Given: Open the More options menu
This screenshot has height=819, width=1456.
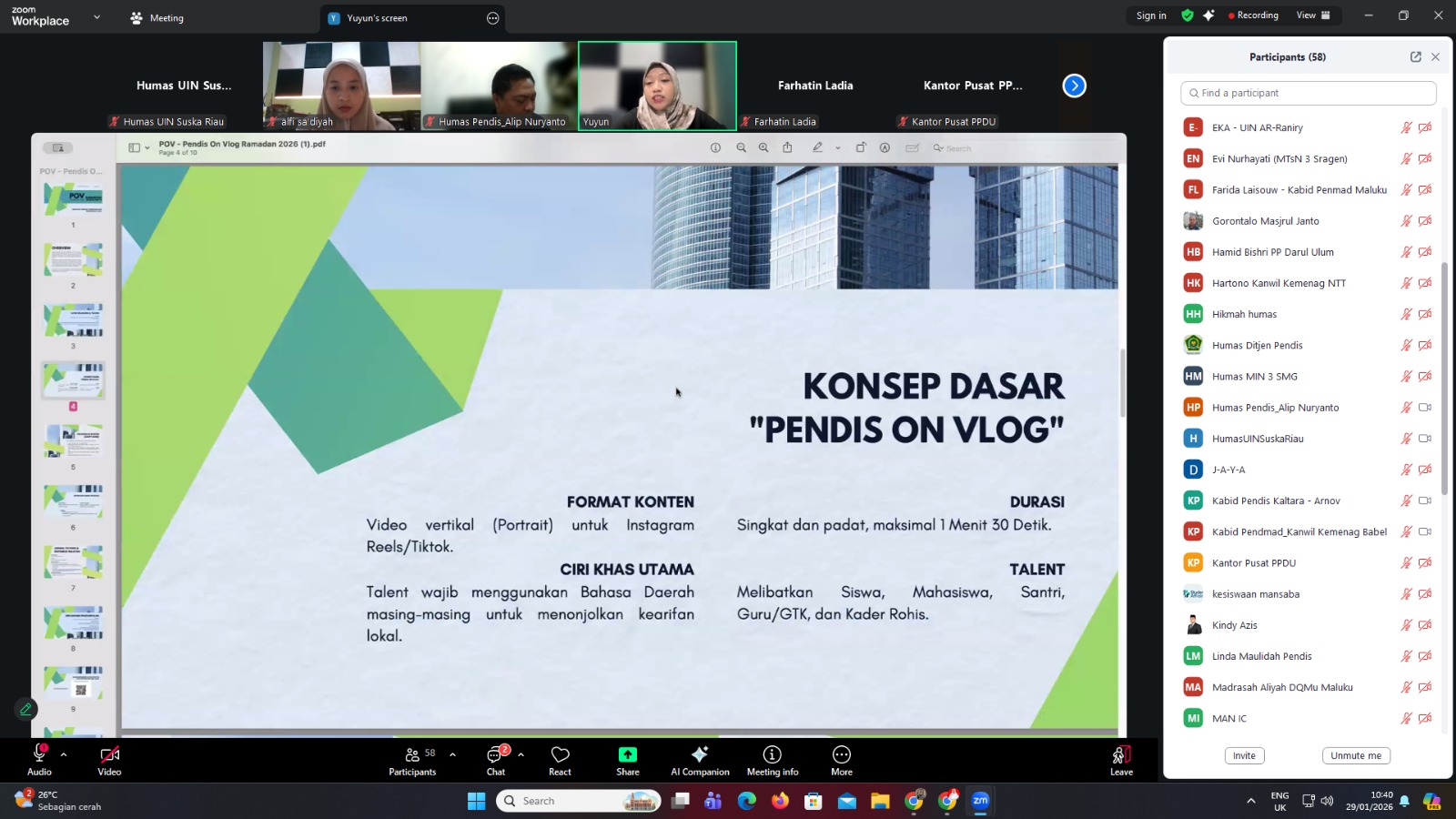Looking at the screenshot, I should [x=842, y=760].
